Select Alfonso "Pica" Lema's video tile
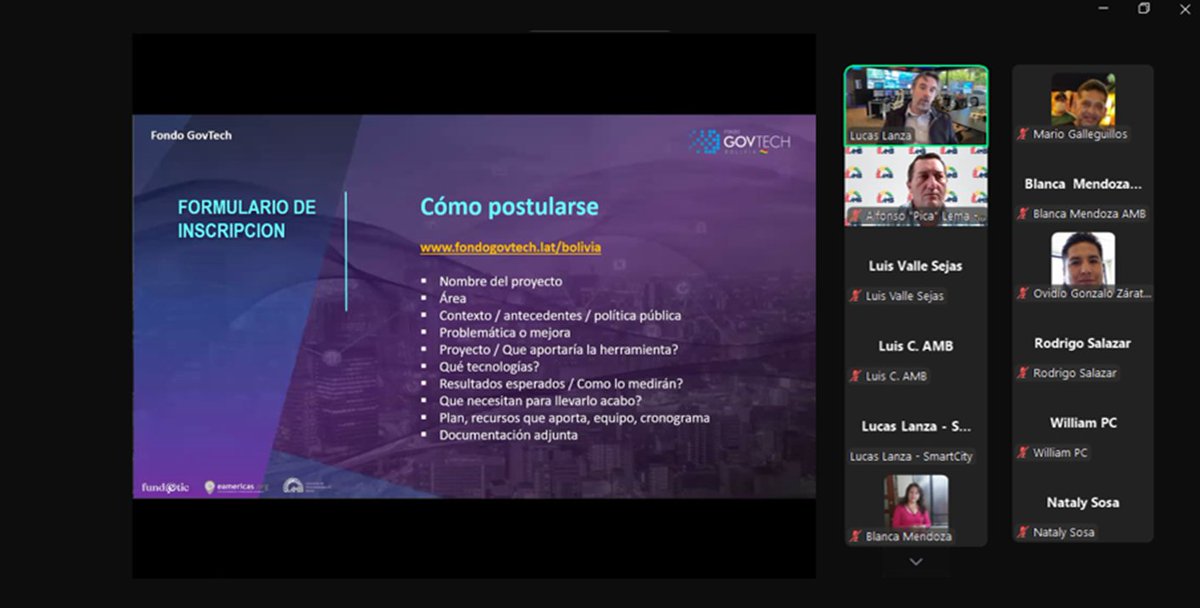1200x608 pixels. (x=916, y=187)
